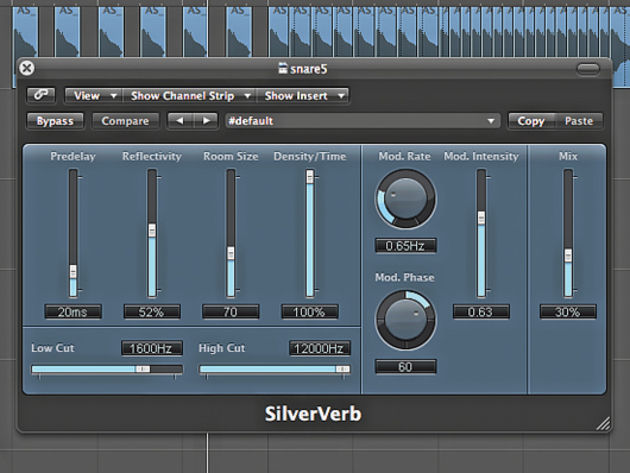Viewport: 630px width, 473px height.
Task: Click the High Cut label
Action: click(222, 348)
